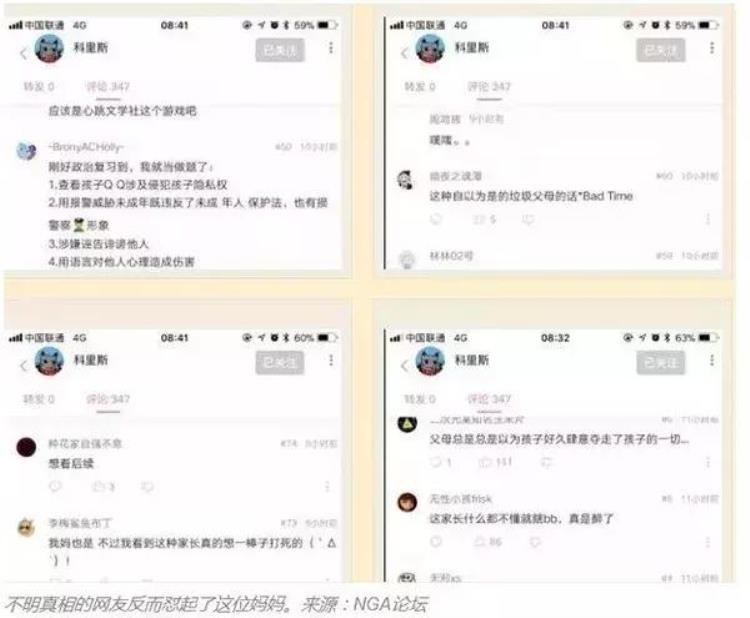Open more options on the Bad Time comment

pyautogui.click(x=707, y=220)
